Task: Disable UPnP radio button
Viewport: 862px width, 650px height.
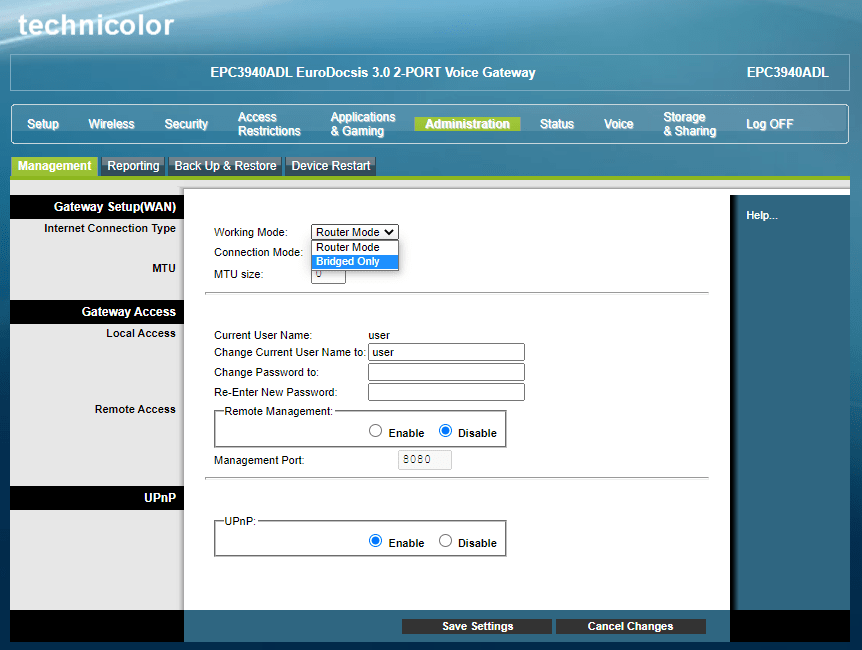Action: [445, 541]
